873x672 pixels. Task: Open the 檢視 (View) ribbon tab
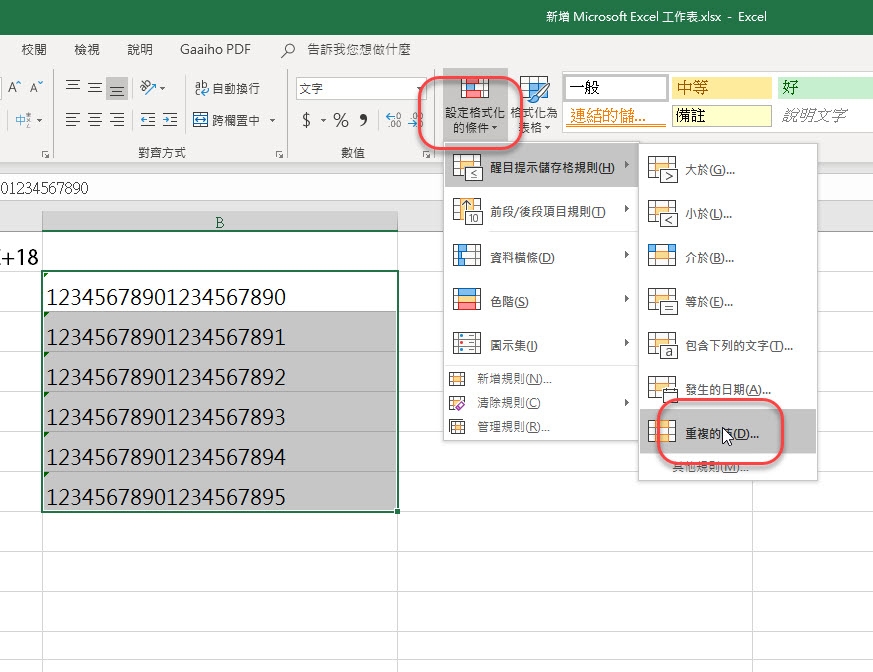tap(87, 49)
